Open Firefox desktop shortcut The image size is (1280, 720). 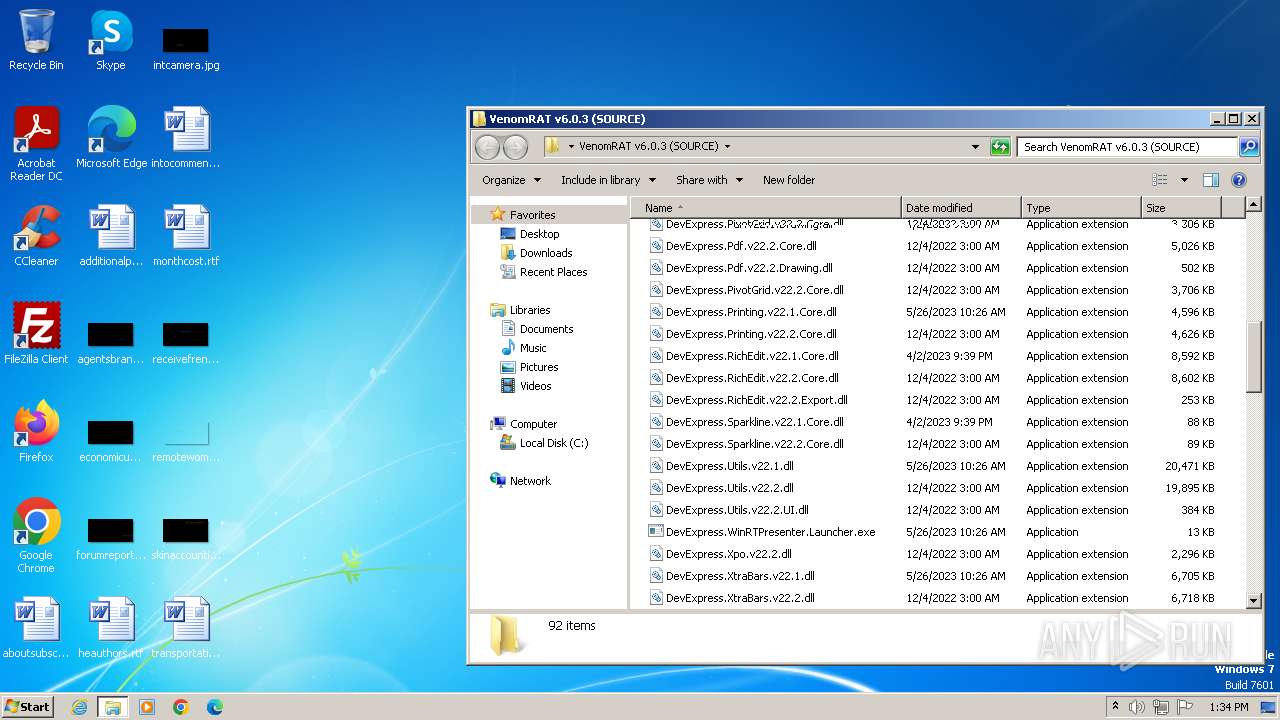[36, 431]
